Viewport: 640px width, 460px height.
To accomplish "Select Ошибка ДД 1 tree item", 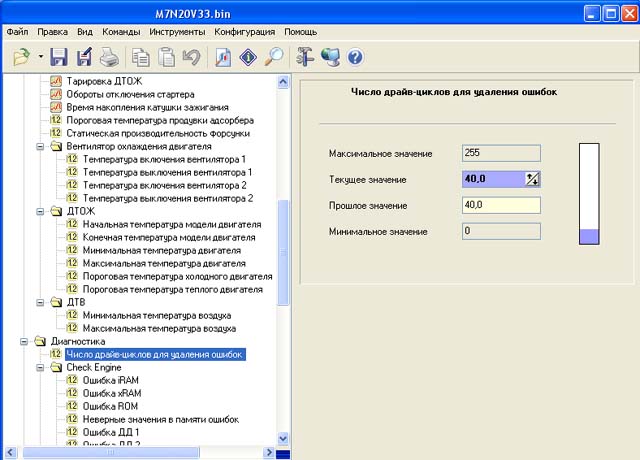I will pyautogui.click(x=111, y=432).
